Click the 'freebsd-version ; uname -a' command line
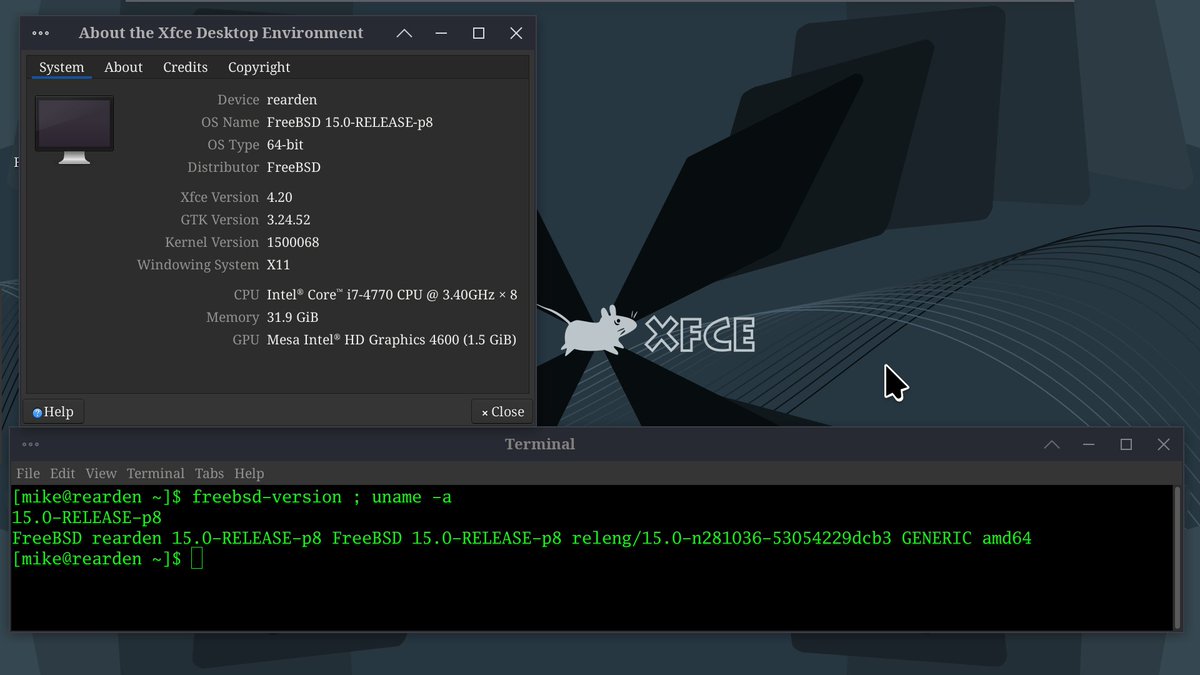 point(322,497)
